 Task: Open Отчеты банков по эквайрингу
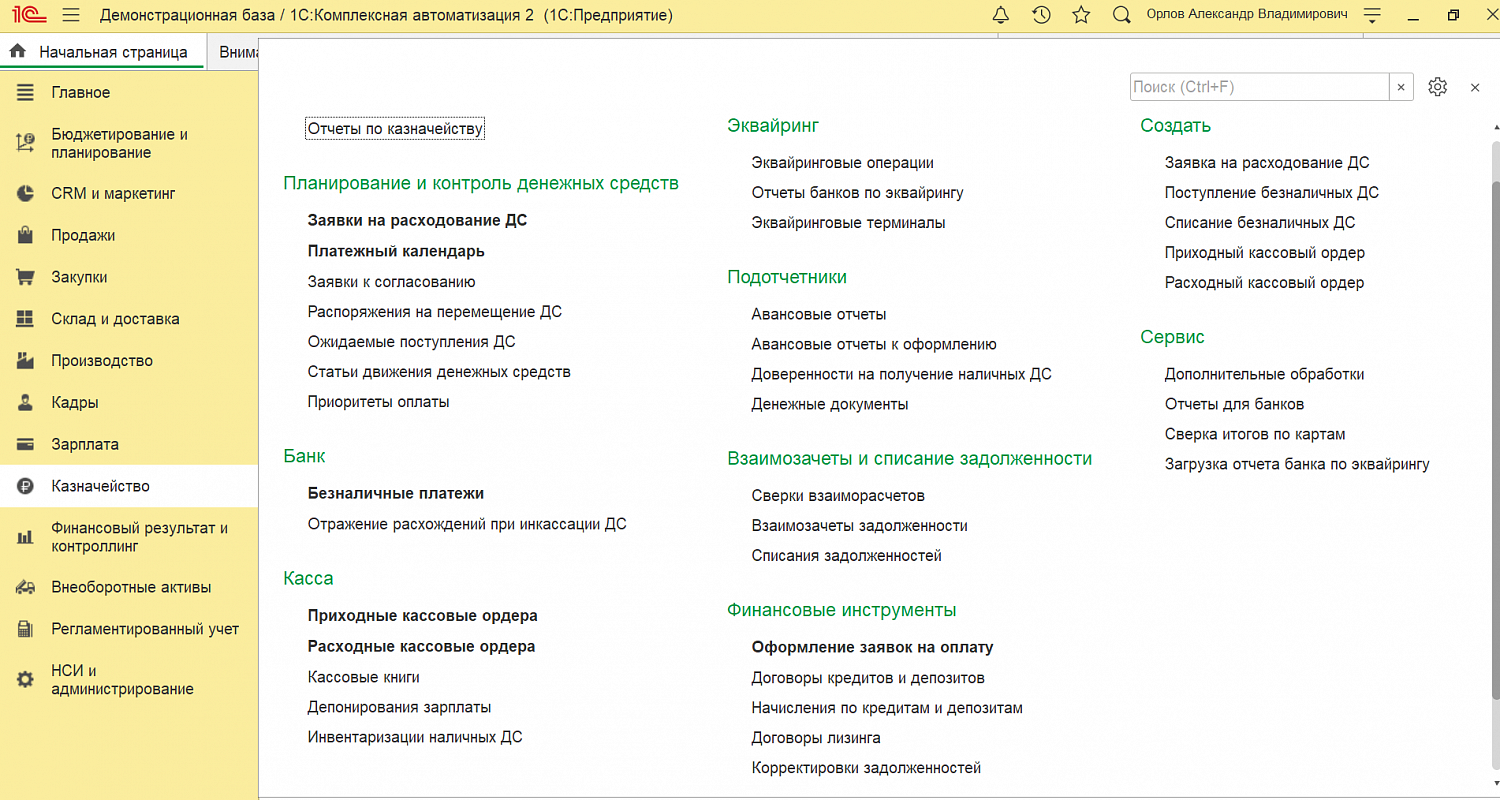click(x=857, y=192)
